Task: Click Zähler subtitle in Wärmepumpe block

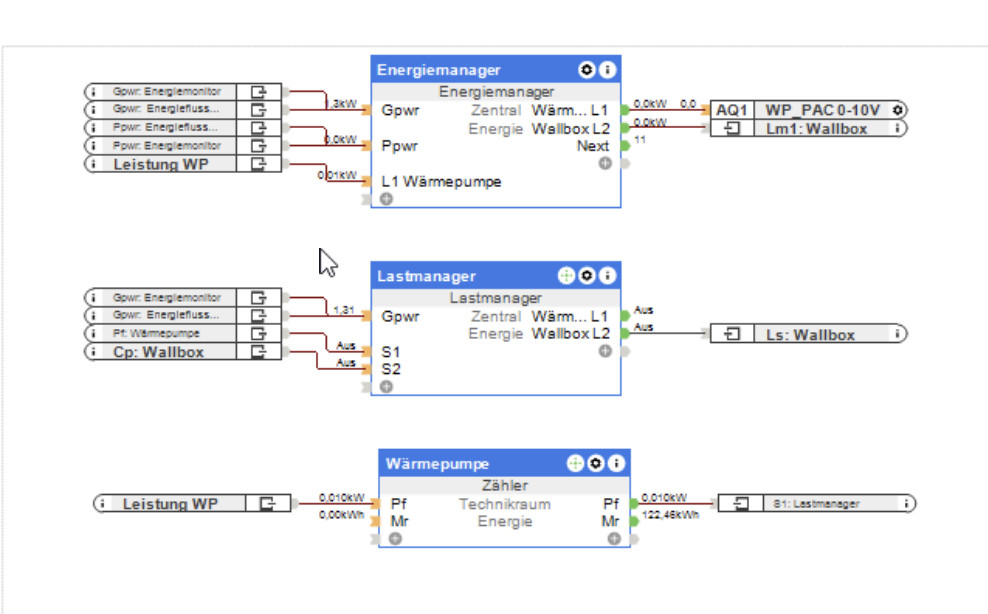Action: (x=505, y=485)
